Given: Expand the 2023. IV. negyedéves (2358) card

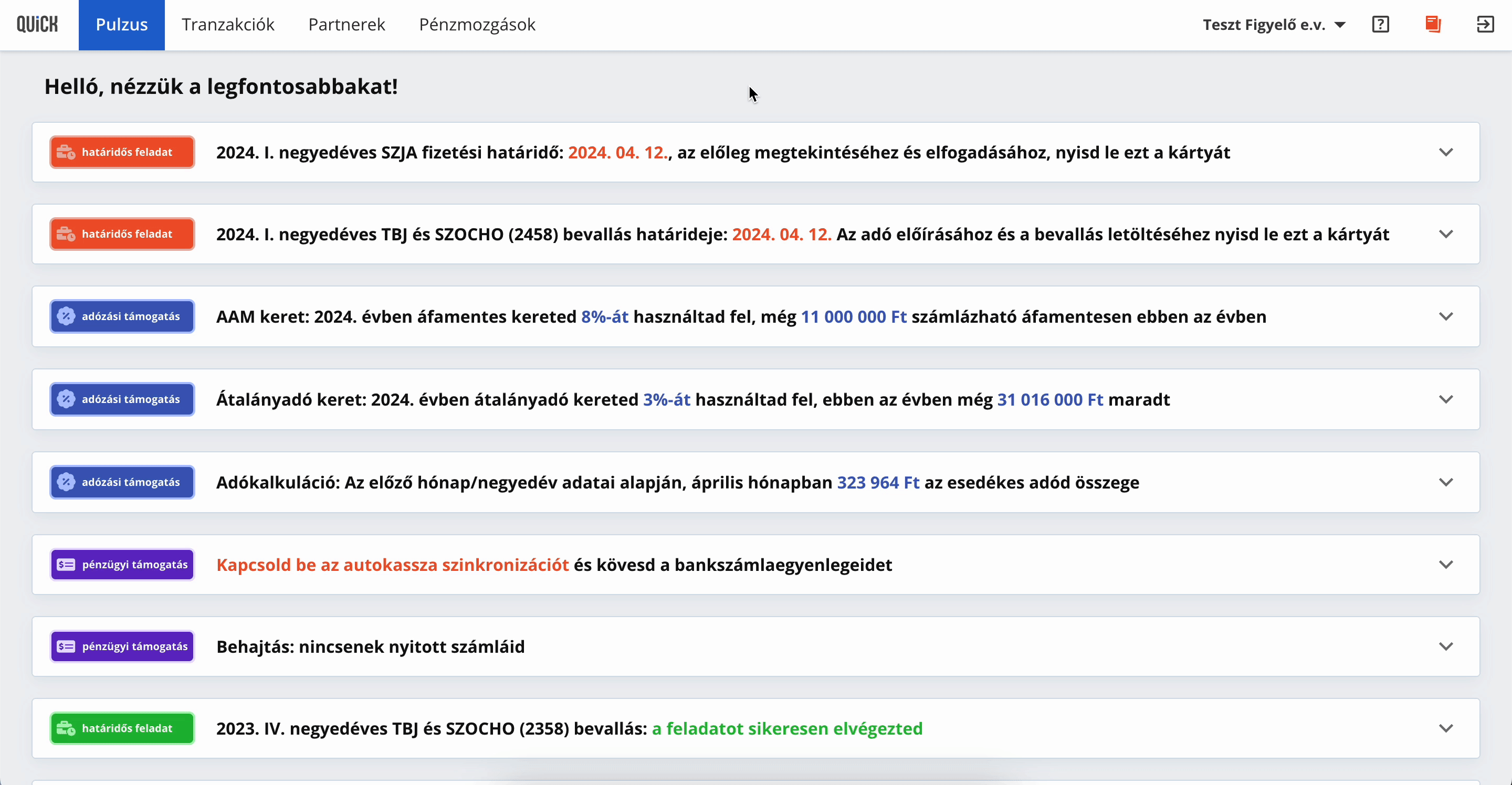Looking at the screenshot, I should click(x=1446, y=728).
